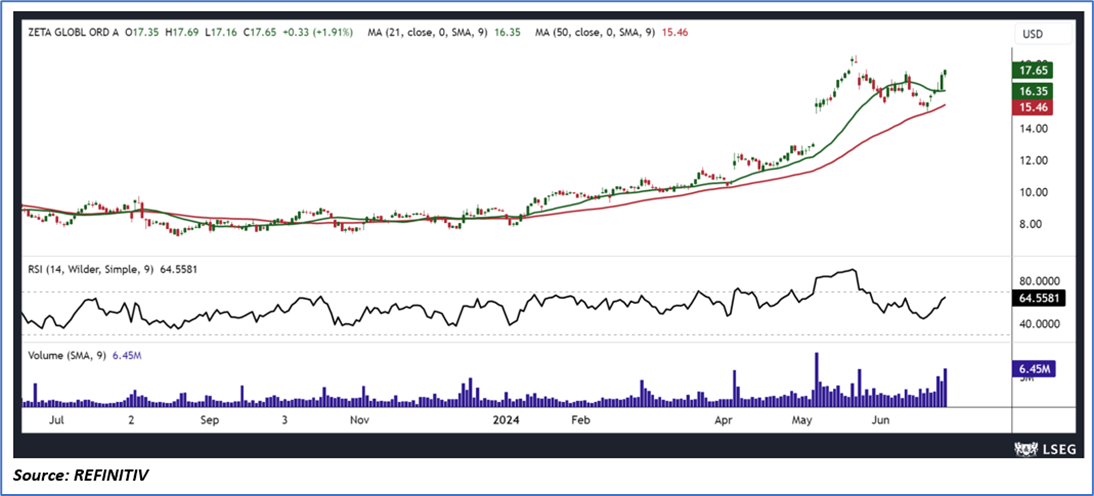Click the 8.00 price axis label
This screenshot has width=1094, height=496.
[x=1032, y=225]
